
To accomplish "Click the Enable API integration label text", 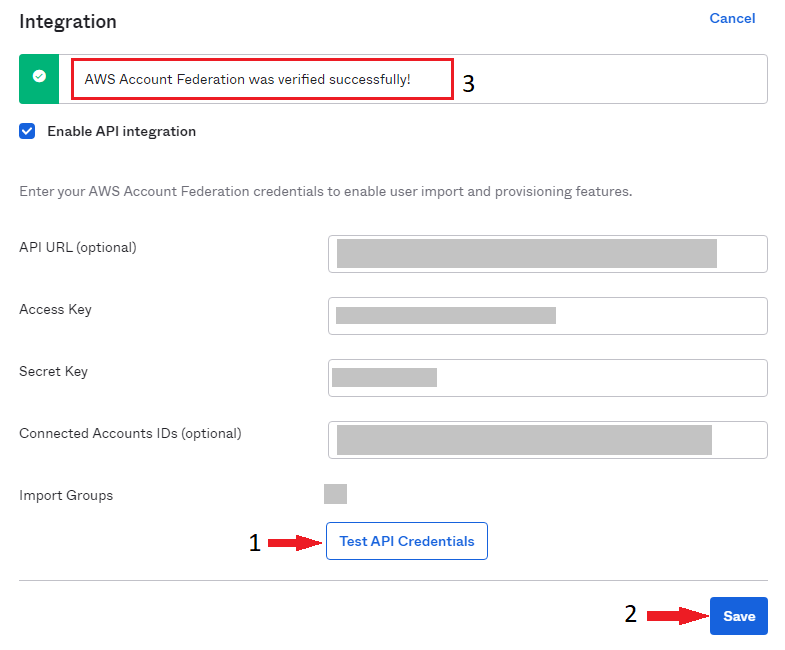I will click(121, 131).
